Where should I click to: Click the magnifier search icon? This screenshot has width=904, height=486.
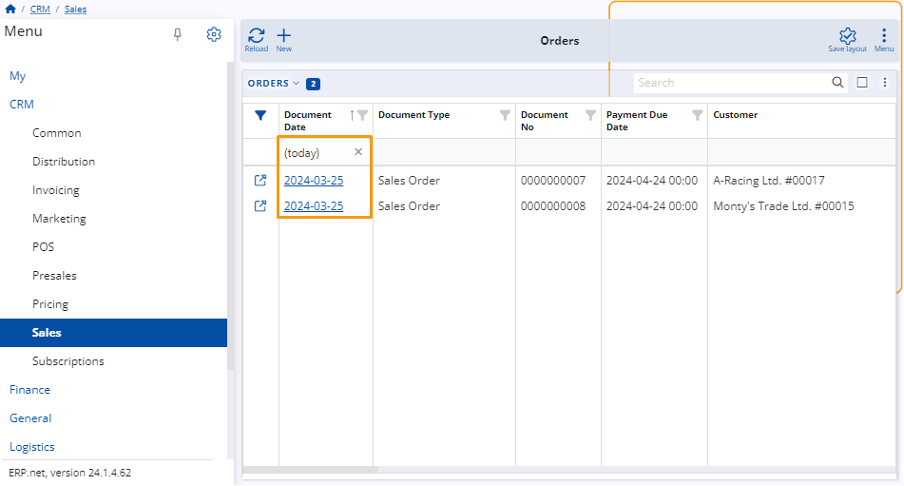(838, 83)
